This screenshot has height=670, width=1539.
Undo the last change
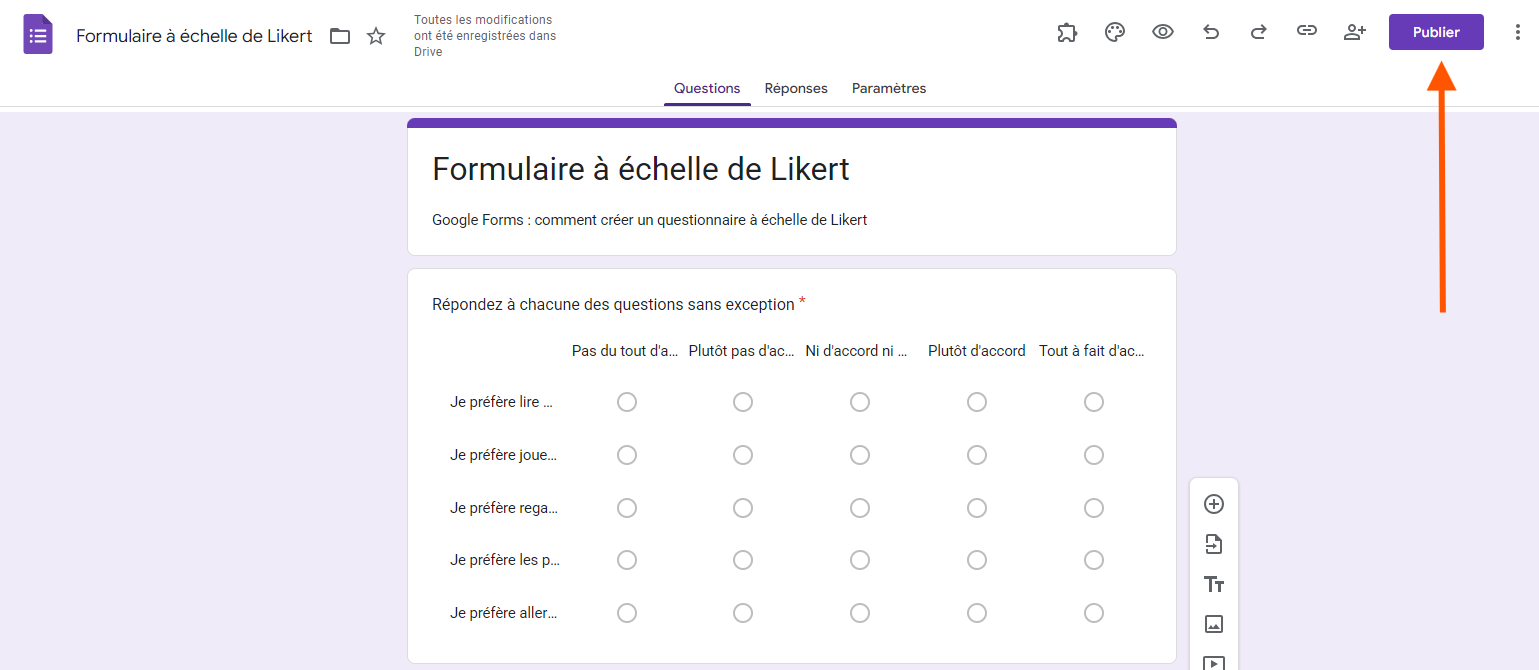point(1211,32)
